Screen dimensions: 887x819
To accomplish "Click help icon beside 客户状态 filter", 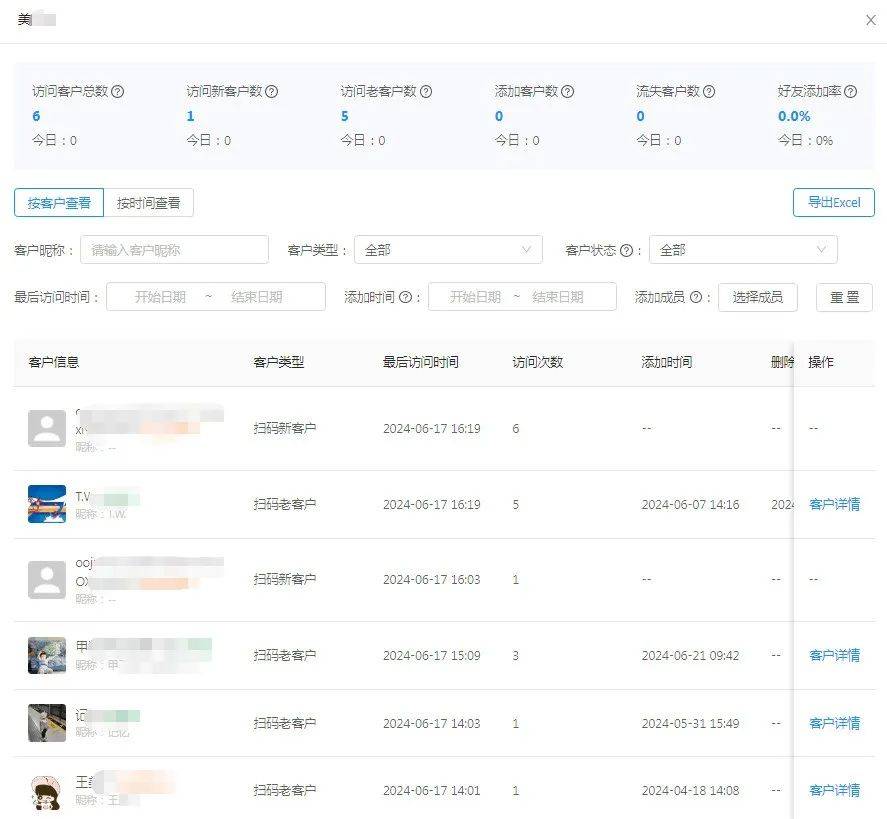I will point(626,250).
